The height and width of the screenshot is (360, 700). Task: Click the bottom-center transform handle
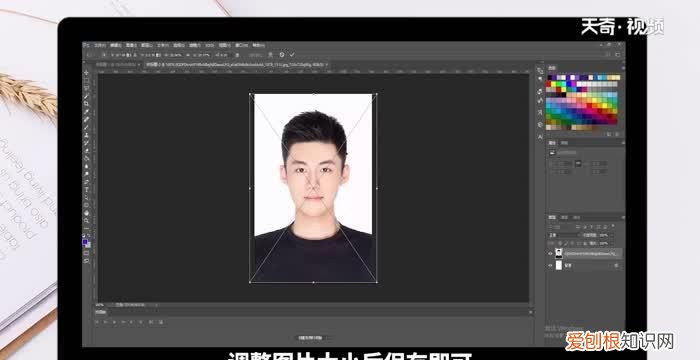click(x=313, y=282)
